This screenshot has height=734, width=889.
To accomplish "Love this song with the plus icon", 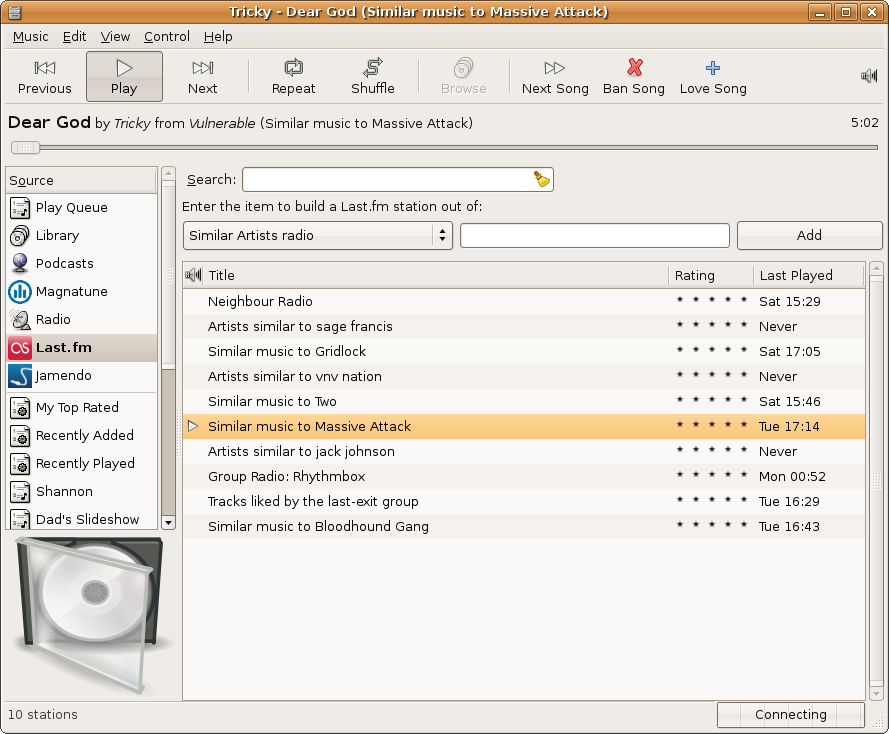I will pyautogui.click(x=713, y=77).
